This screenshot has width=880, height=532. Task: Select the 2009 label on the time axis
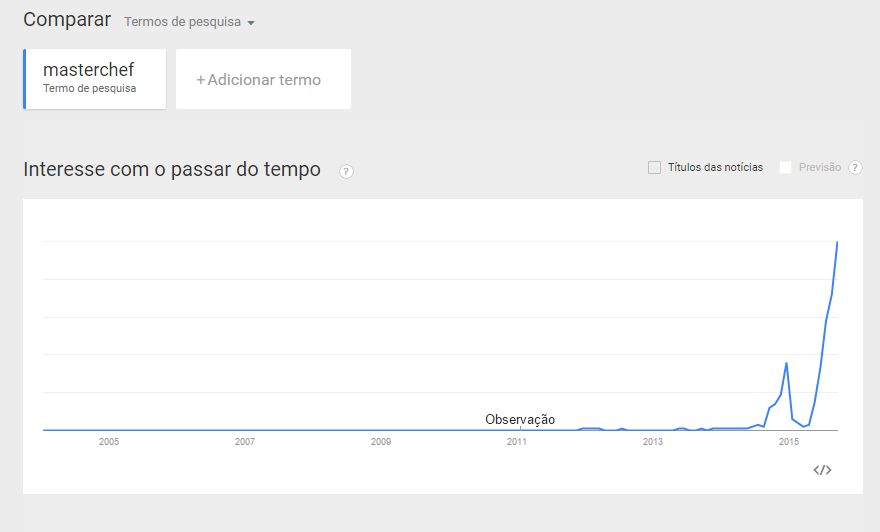(x=381, y=441)
